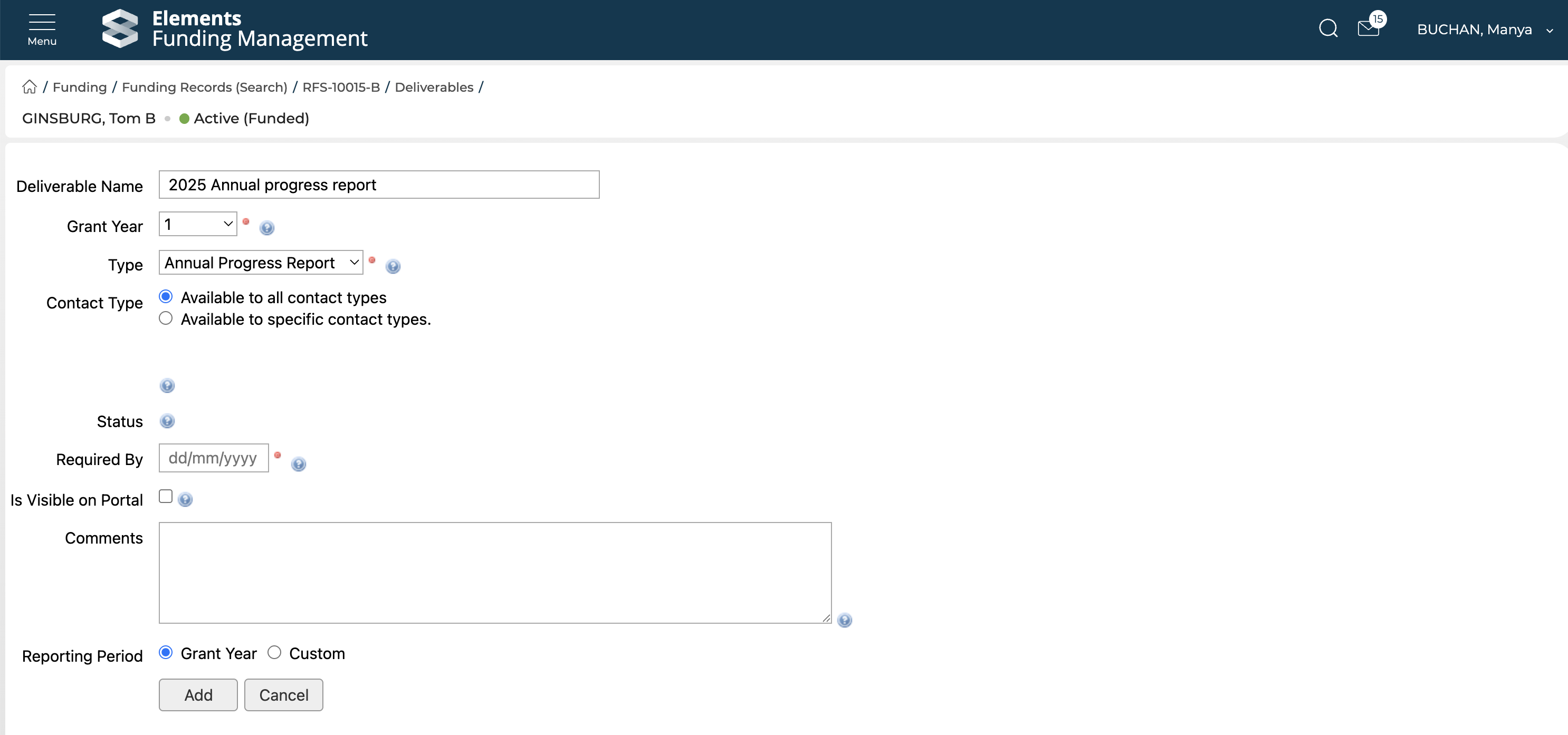The height and width of the screenshot is (735, 1568).
Task: Click help icon next to Required By
Action: [298, 464]
